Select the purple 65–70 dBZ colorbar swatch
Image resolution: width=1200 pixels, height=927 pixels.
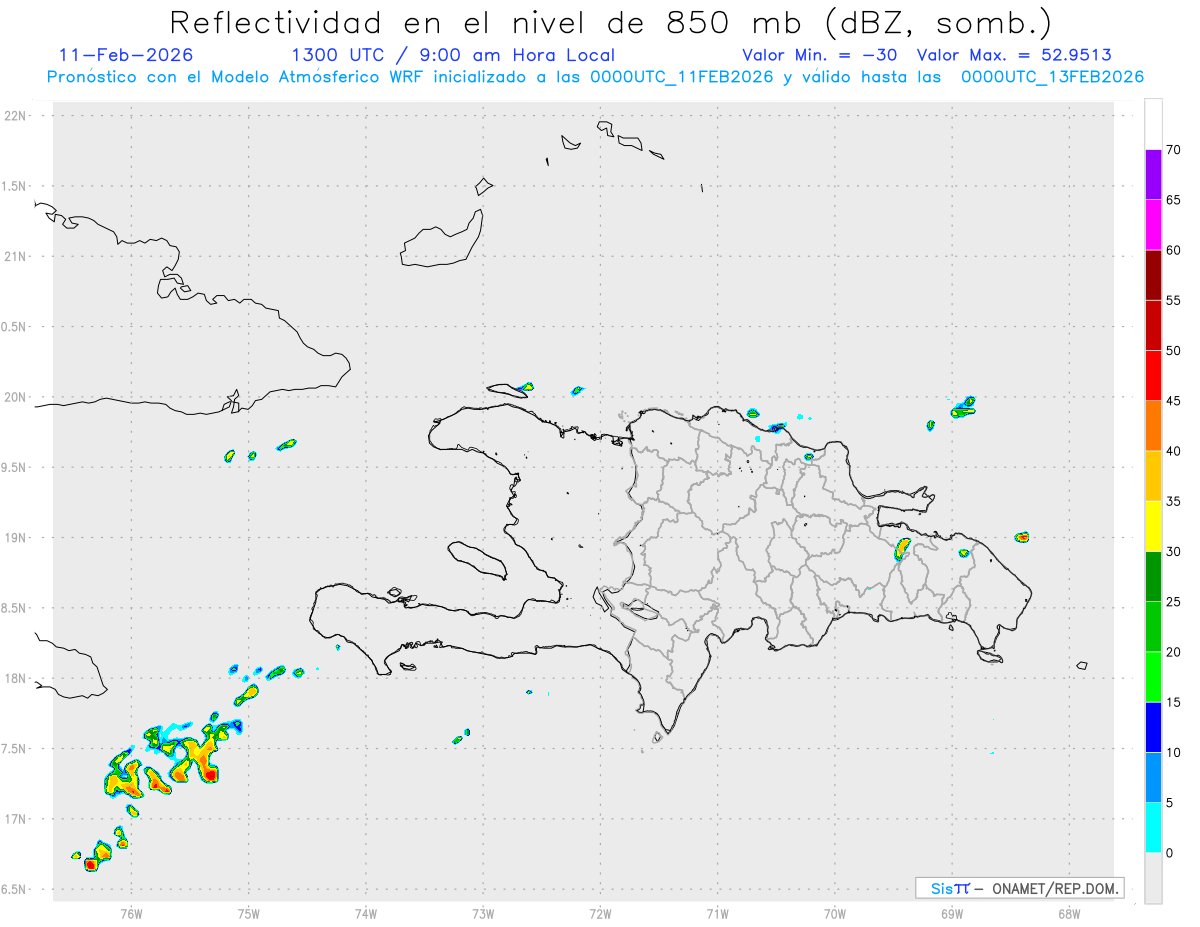click(1153, 174)
